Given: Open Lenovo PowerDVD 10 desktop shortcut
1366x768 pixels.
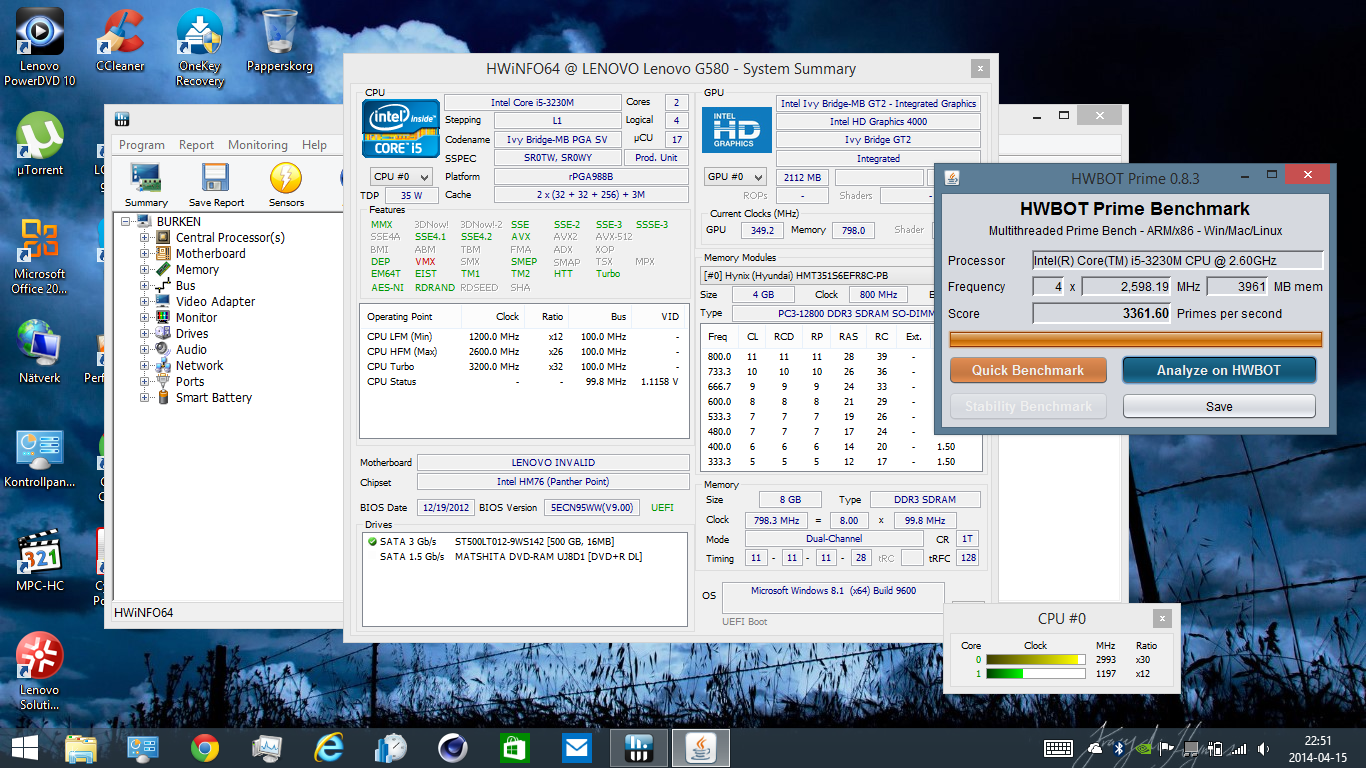Looking at the screenshot, I should (x=40, y=48).
